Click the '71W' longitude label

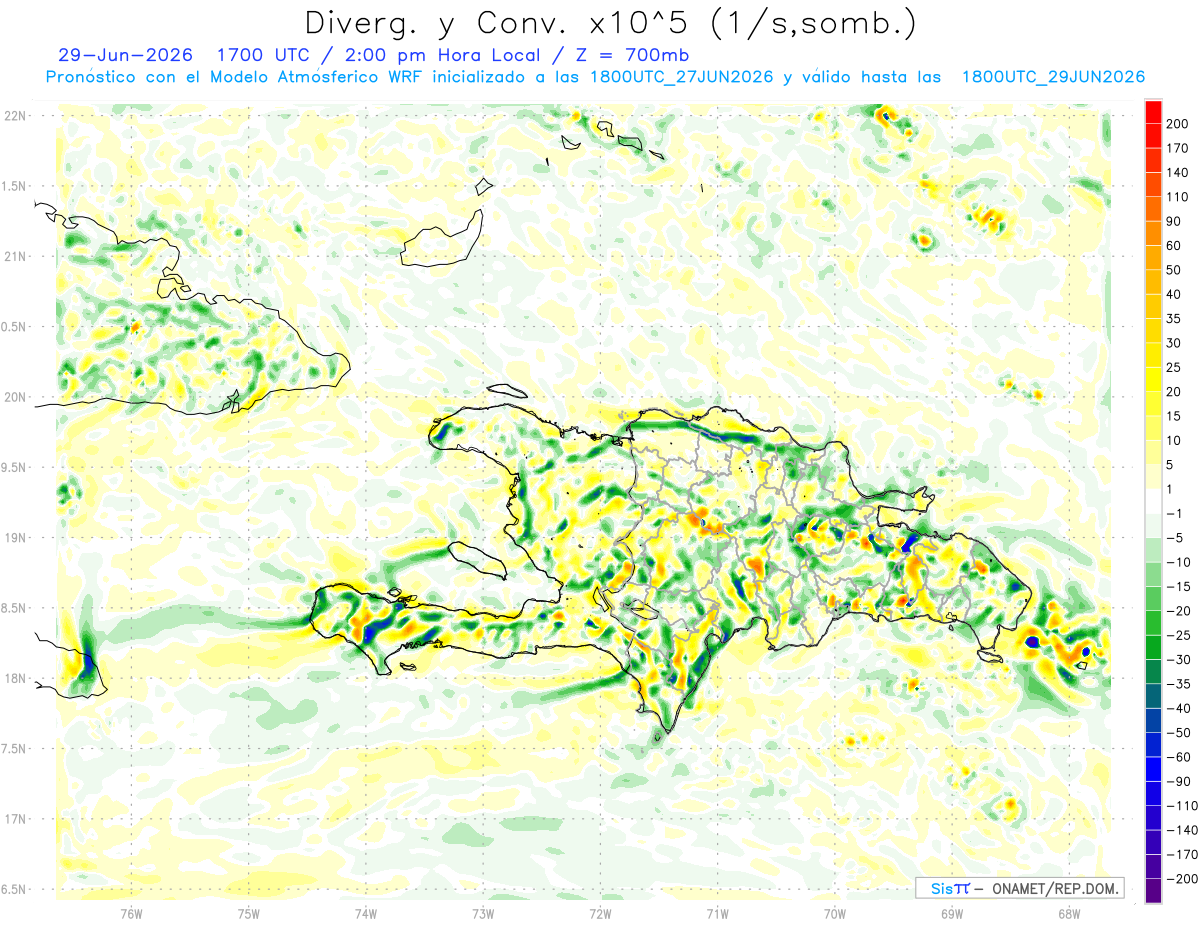[717, 912]
